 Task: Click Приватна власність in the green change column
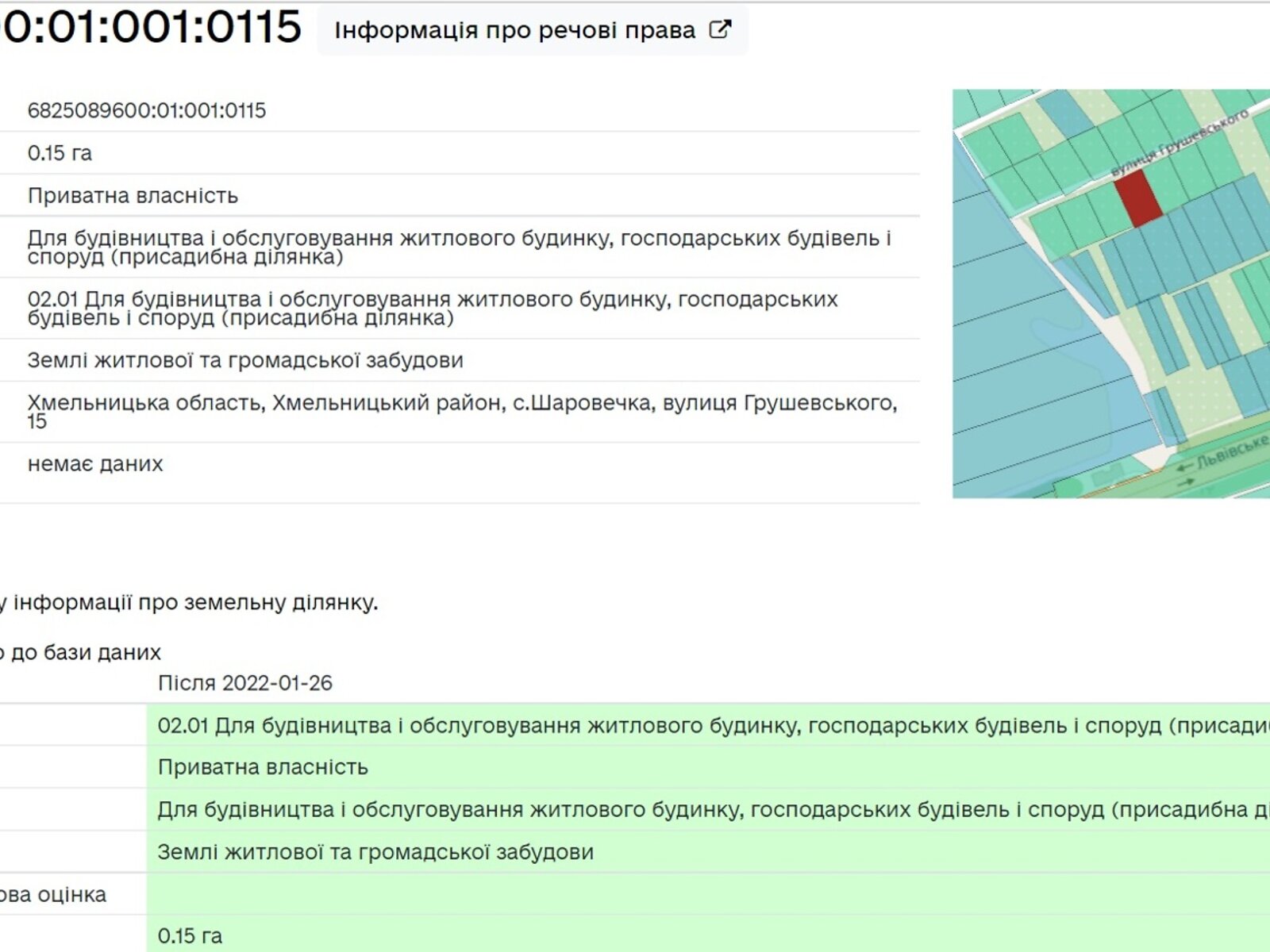pyautogui.click(x=263, y=767)
